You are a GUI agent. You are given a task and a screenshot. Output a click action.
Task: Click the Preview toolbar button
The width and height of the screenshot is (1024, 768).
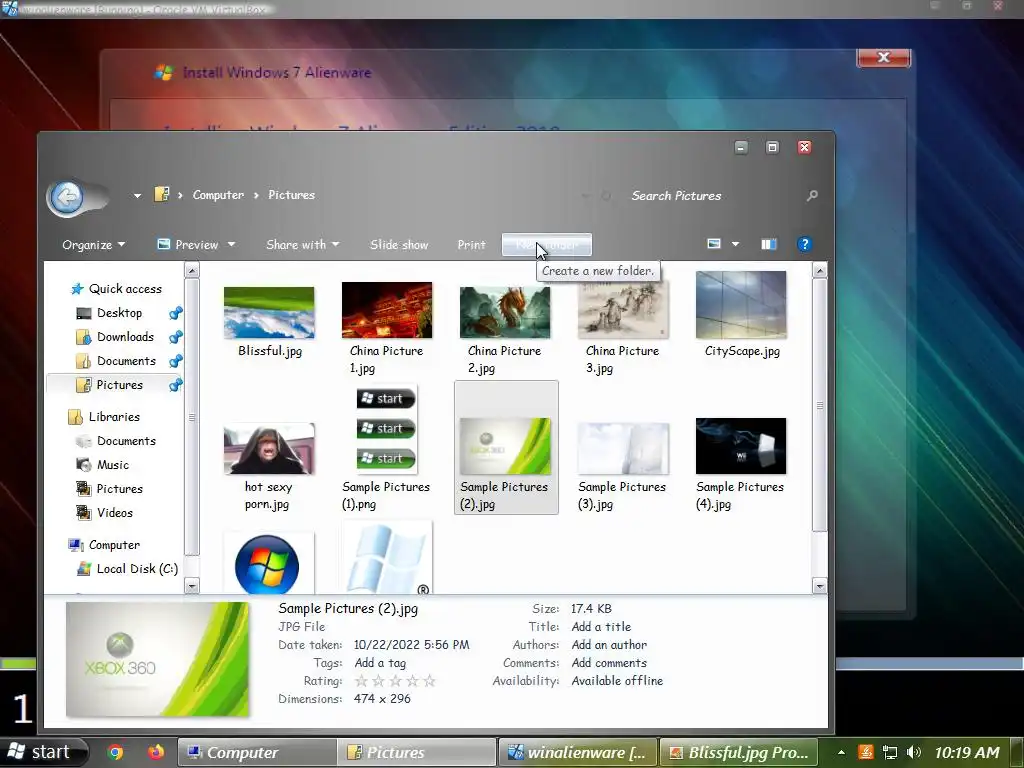coord(189,245)
